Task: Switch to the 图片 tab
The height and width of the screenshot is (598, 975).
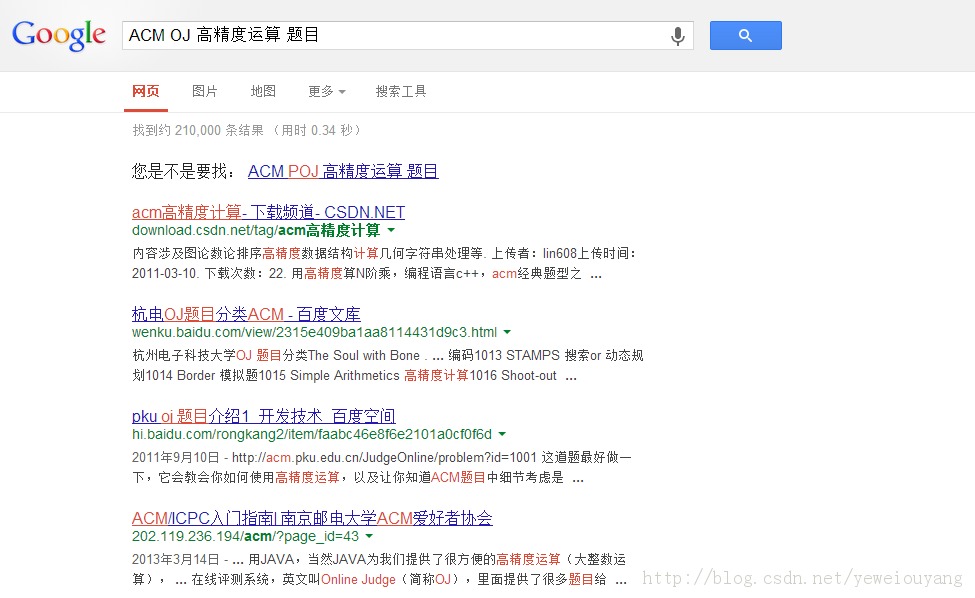Action: 205,91
